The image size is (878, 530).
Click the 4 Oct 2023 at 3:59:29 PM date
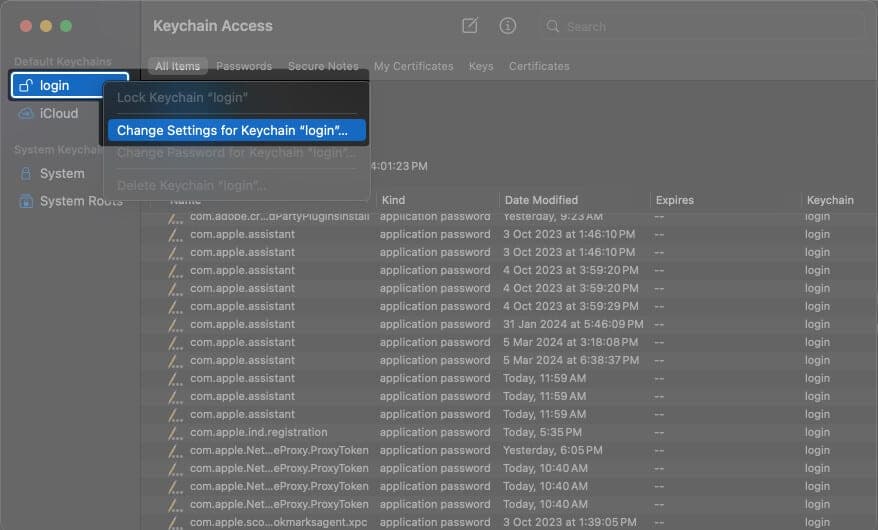tap(570, 306)
